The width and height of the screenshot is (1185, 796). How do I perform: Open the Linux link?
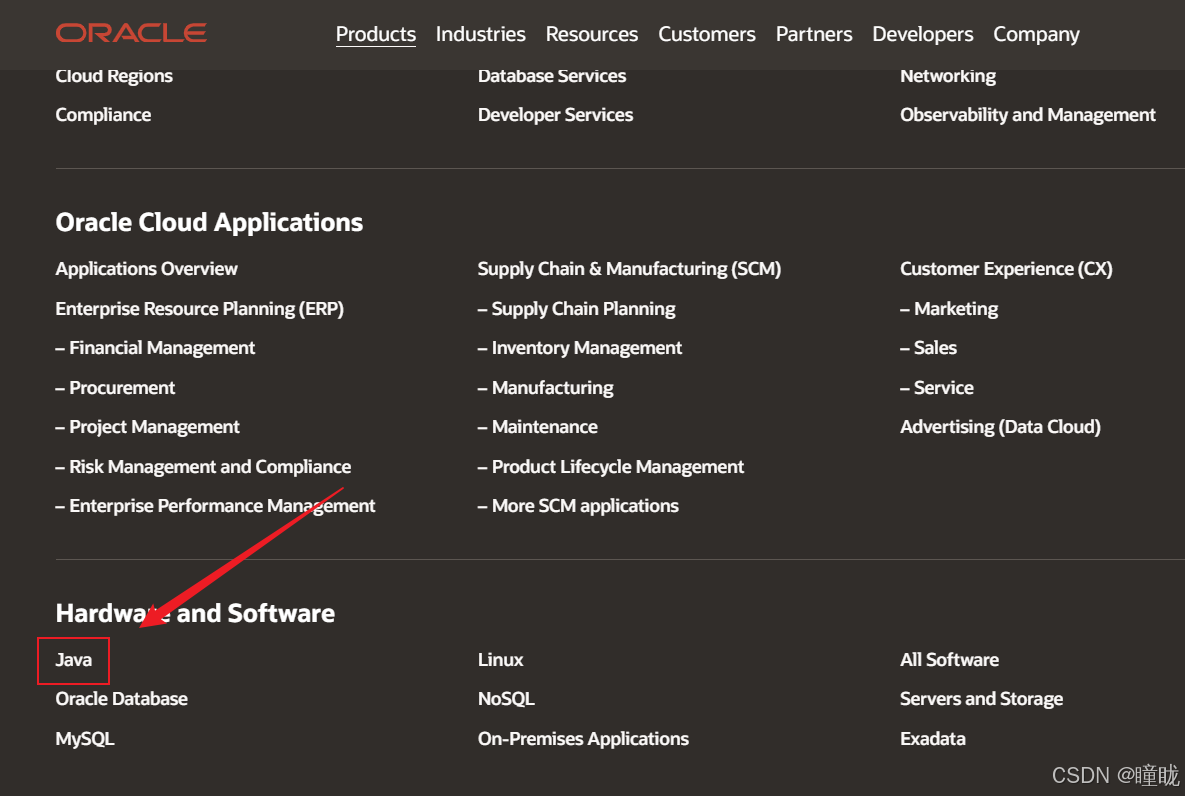click(x=500, y=660)
